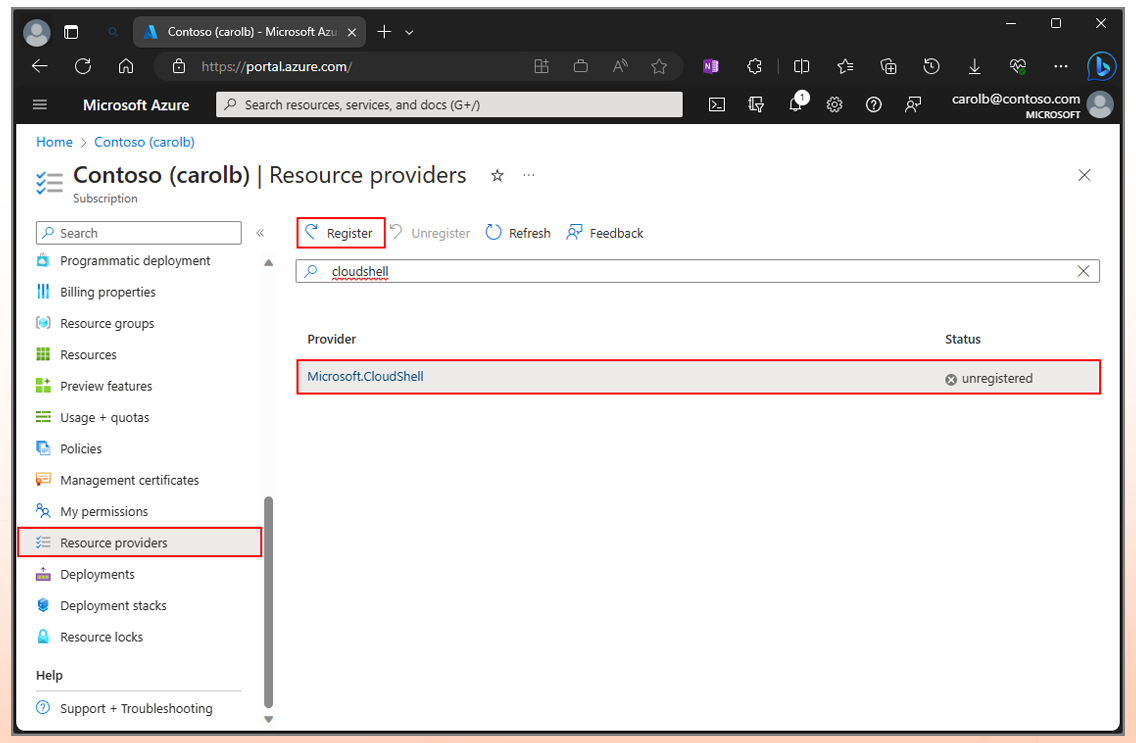Open Azure portal settings gear

pos(834,105)
